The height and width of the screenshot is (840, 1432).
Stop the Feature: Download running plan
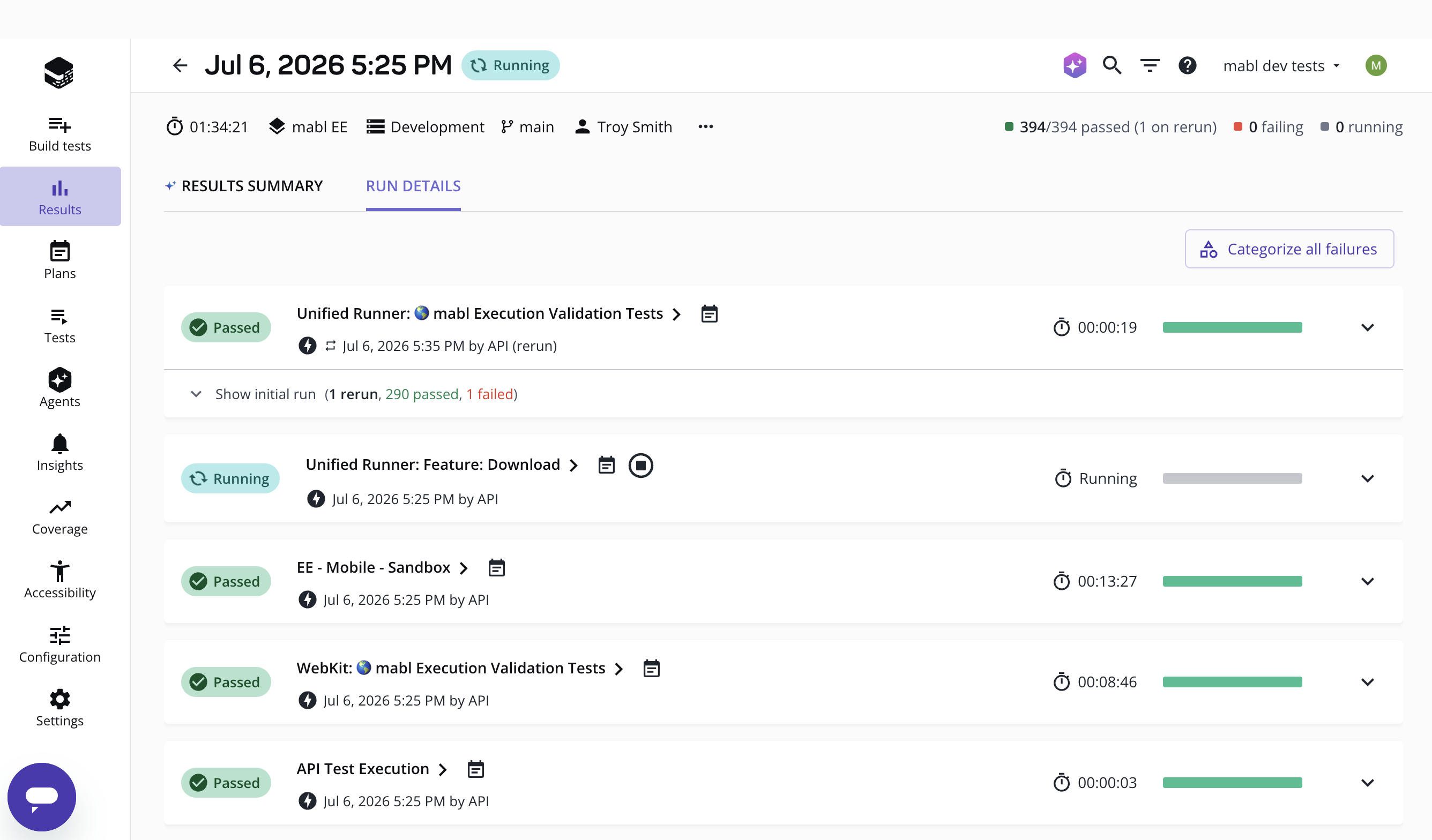tap(640, 465)
